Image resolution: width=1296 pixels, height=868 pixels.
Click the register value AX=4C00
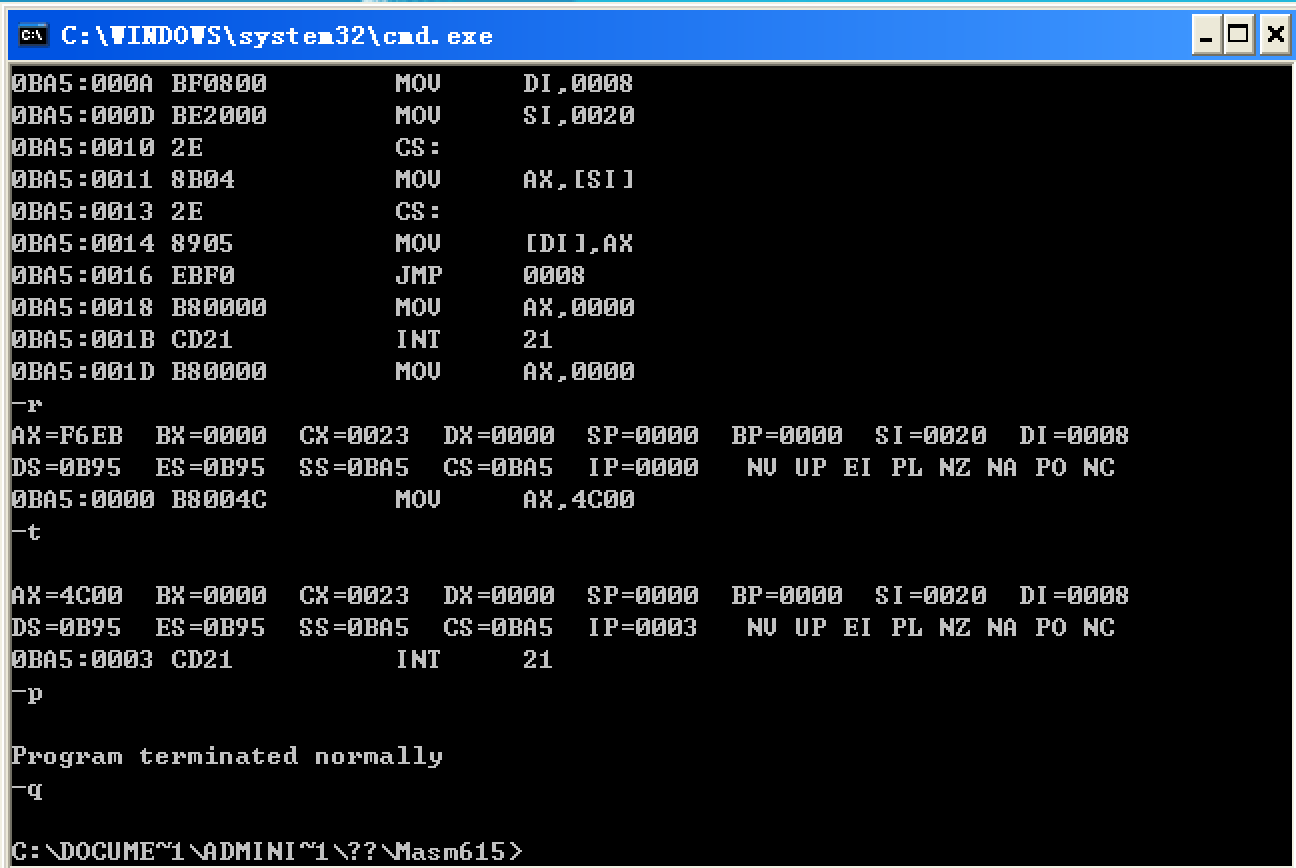tap(67, 595)
